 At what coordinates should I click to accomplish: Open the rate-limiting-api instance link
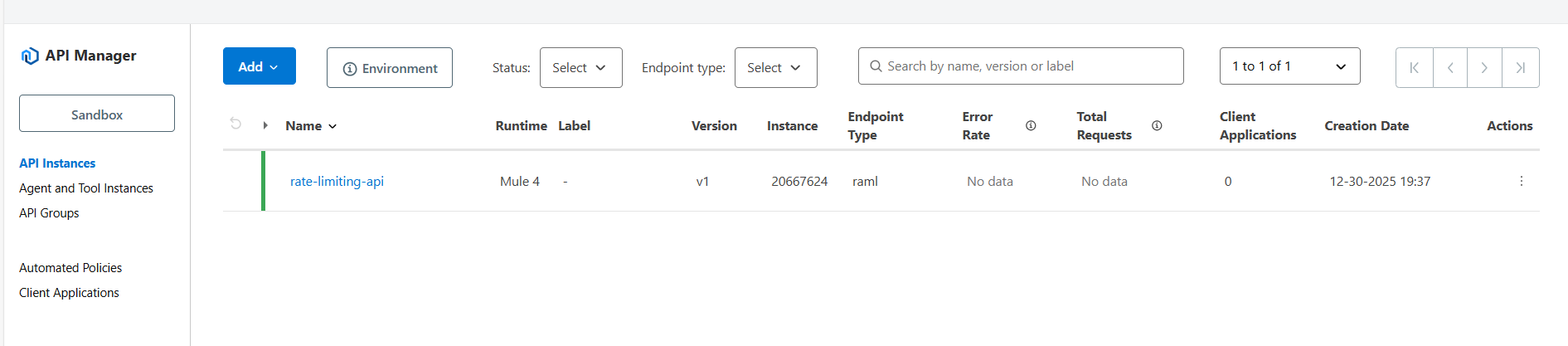tap(337, 182)
